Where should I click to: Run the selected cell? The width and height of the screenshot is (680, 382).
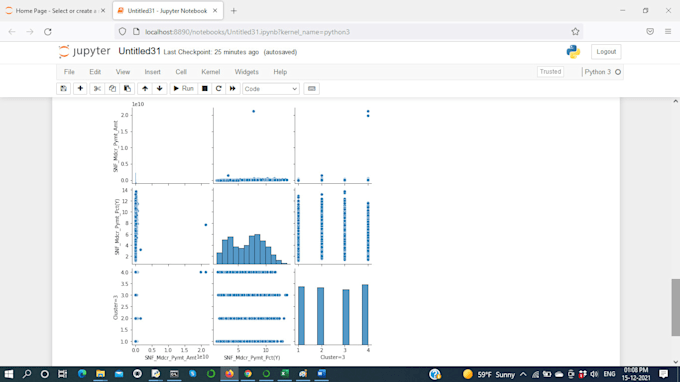coord(183,88)
